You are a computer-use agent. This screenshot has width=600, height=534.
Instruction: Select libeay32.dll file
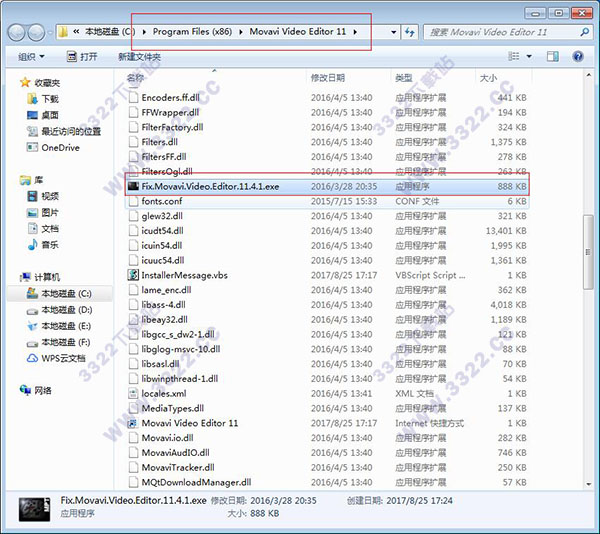[x=328, y=319]
